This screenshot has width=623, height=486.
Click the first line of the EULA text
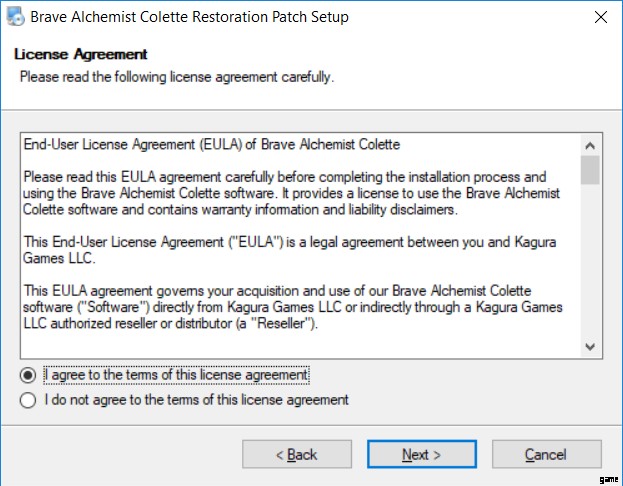(211, 145)
